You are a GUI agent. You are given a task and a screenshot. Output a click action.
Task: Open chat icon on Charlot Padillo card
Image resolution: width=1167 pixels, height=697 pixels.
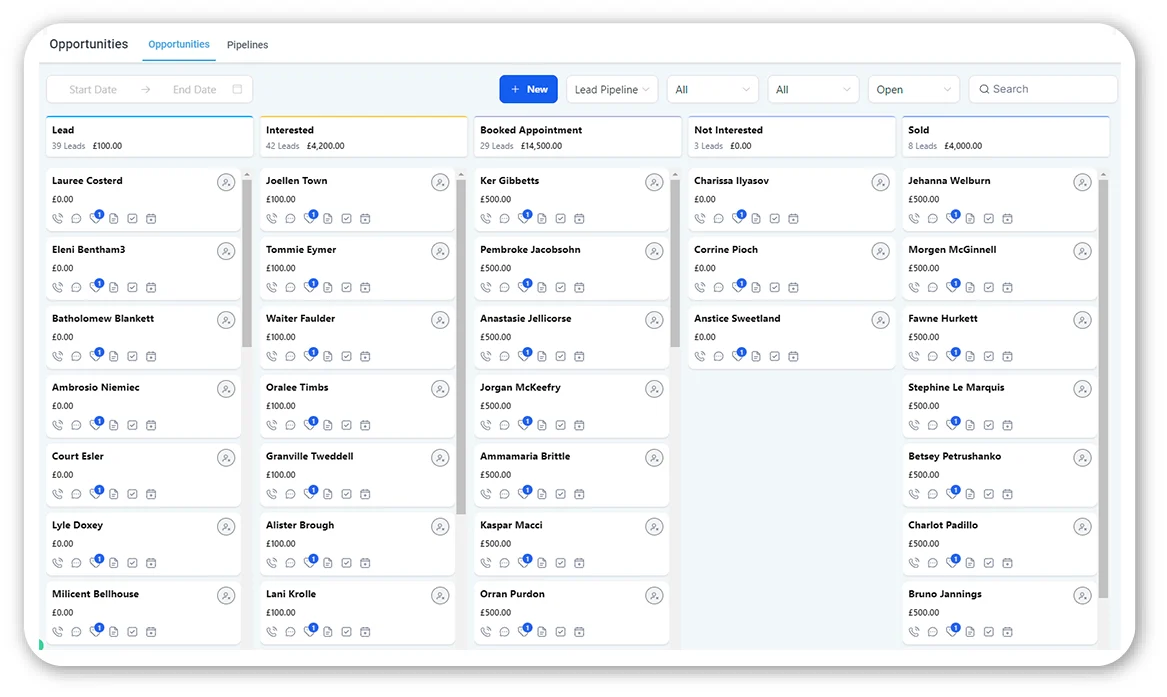click(x=933, y=563)
